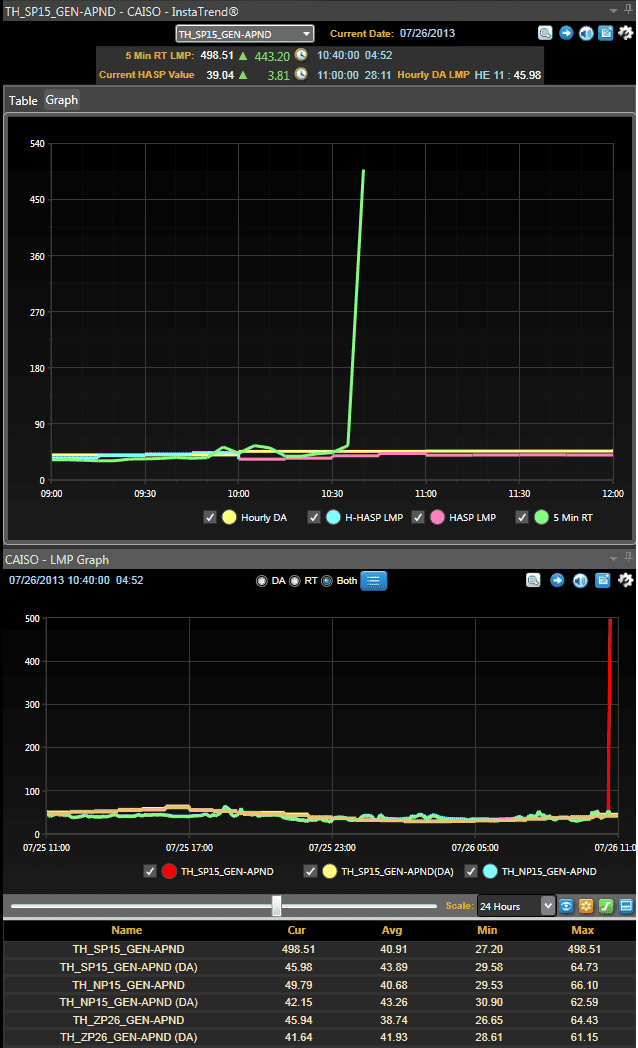Click the Min column header
638x1048 pixels.
[x=488, y=930]
